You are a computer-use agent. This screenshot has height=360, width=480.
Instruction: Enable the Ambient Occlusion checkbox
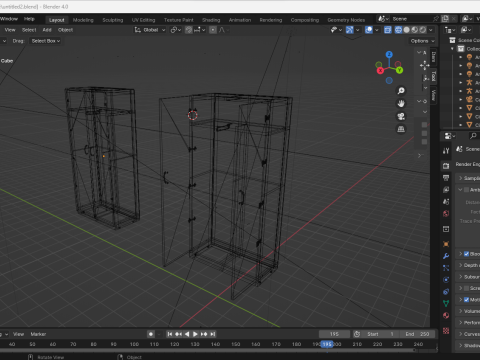466,190
